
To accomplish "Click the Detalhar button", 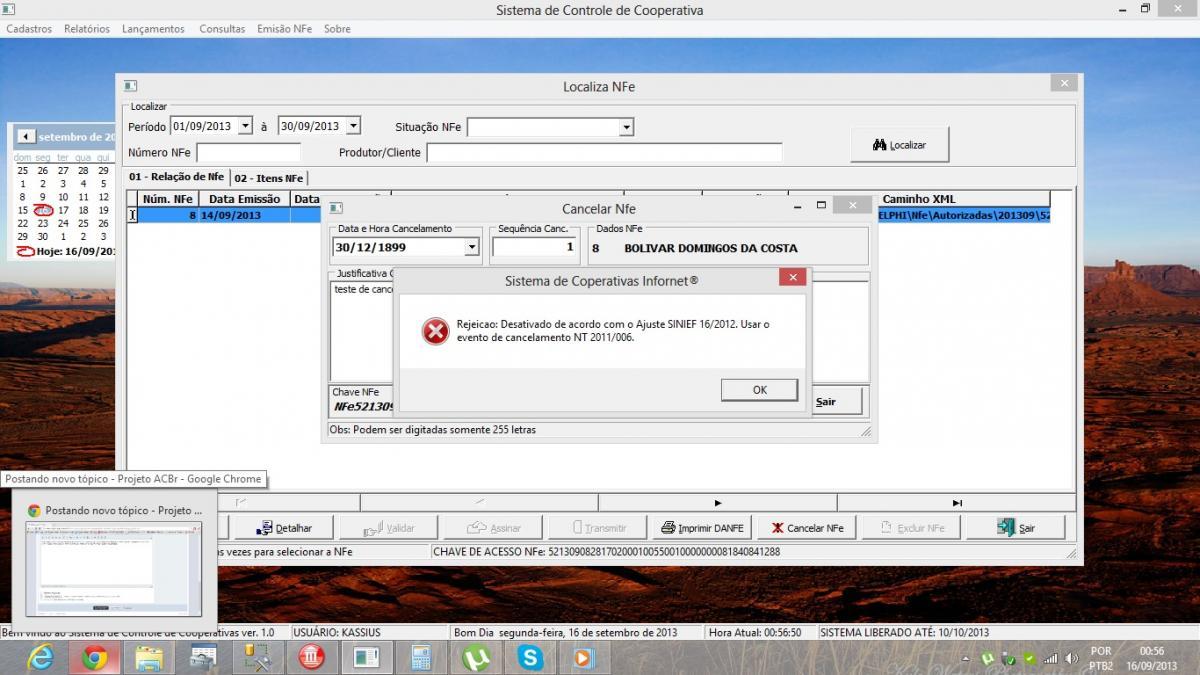I will tap(286, 528).
